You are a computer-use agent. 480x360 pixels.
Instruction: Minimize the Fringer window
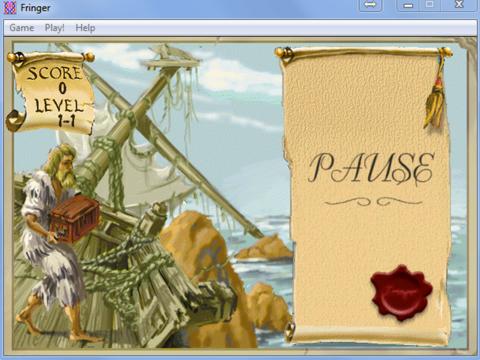408,5
